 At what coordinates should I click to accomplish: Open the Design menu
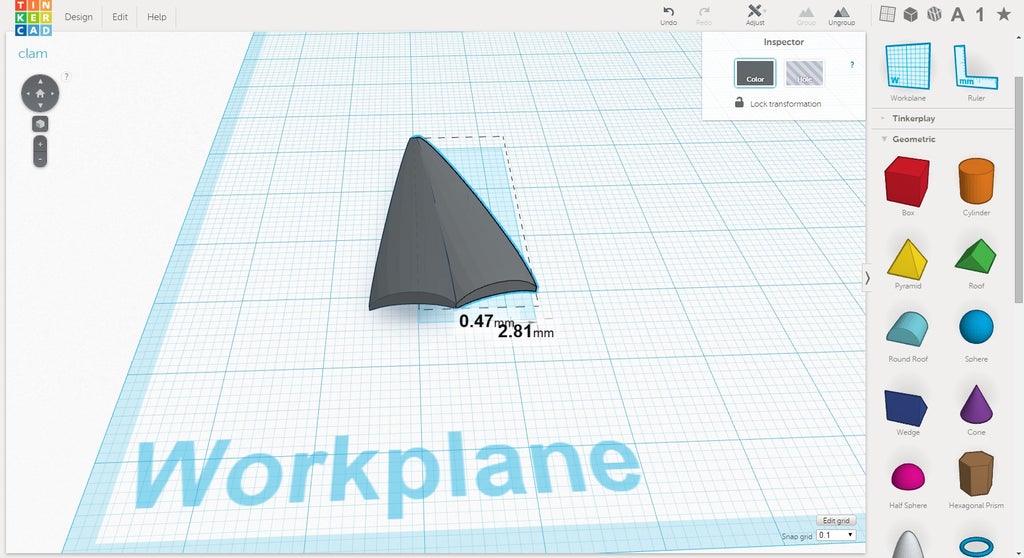point(78,17)
